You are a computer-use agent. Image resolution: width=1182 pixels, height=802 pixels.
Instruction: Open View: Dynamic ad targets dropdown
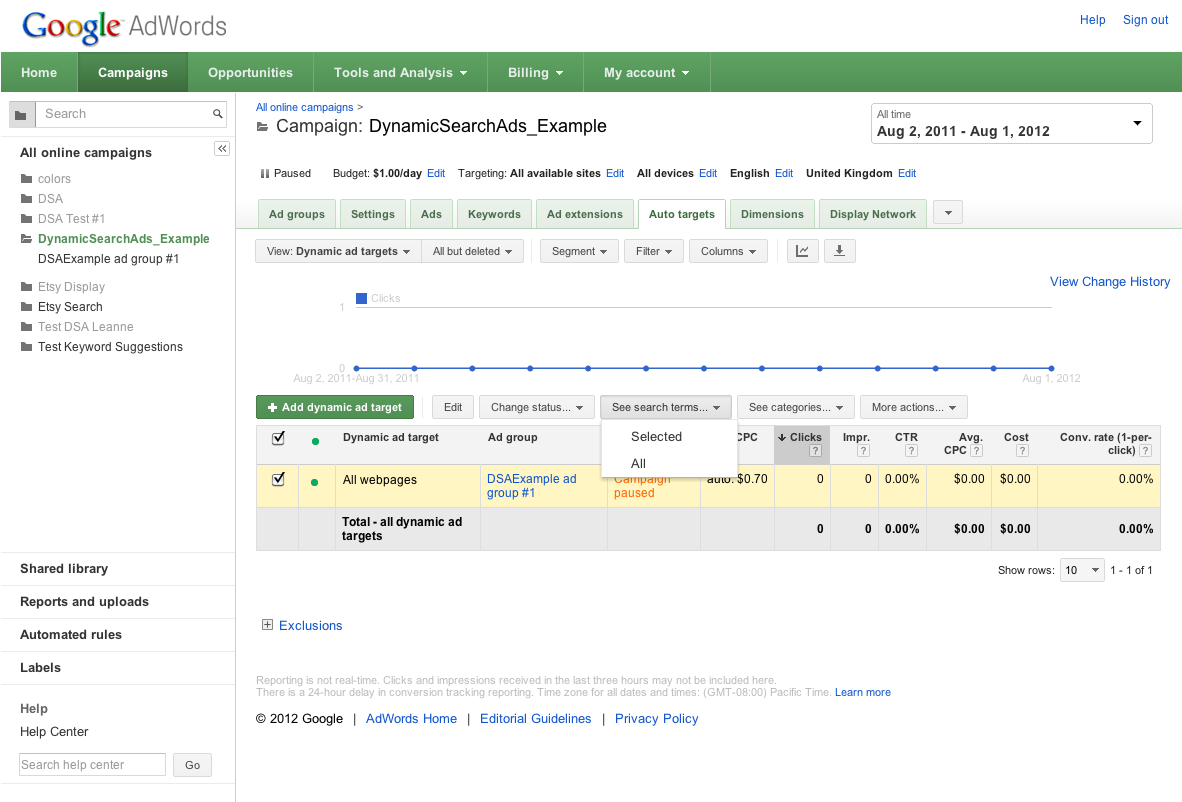[338, 251]
